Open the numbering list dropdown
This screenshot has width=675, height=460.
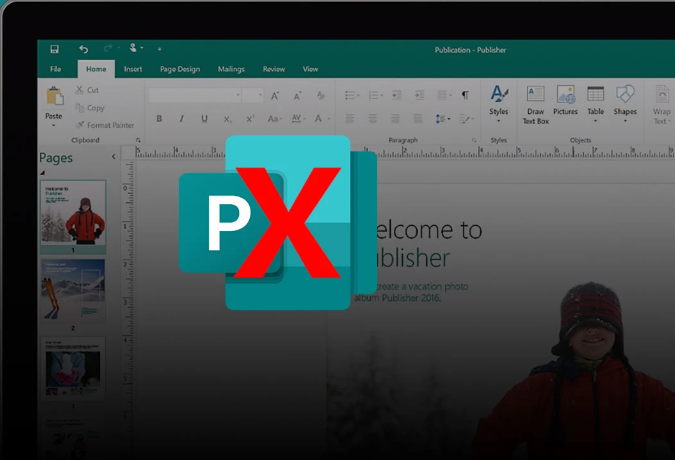pyautogui.click(x=375, y=95)
